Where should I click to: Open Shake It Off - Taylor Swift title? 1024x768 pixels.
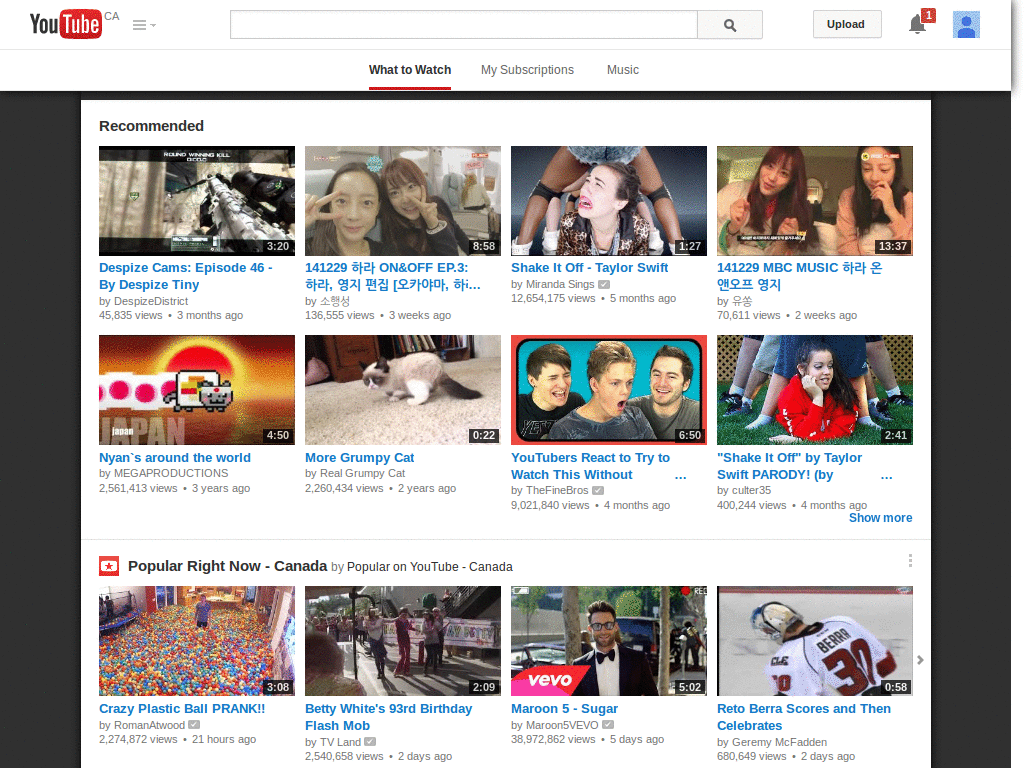(x=589, y=268)
